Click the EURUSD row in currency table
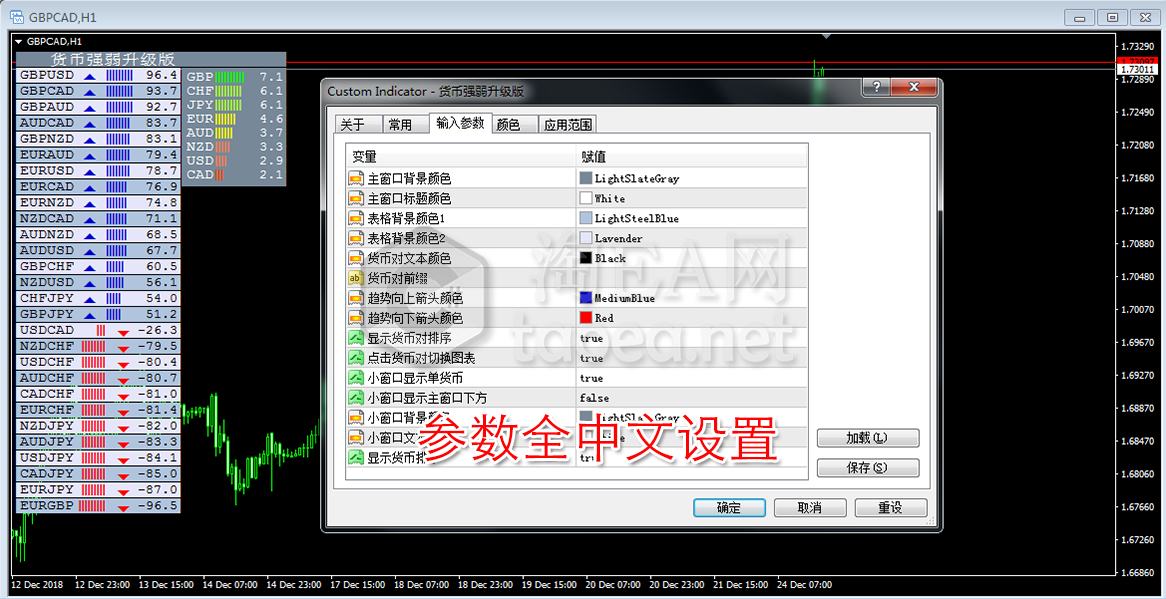This screenshot has width=1166, height=599. click(x=97, y=172)
